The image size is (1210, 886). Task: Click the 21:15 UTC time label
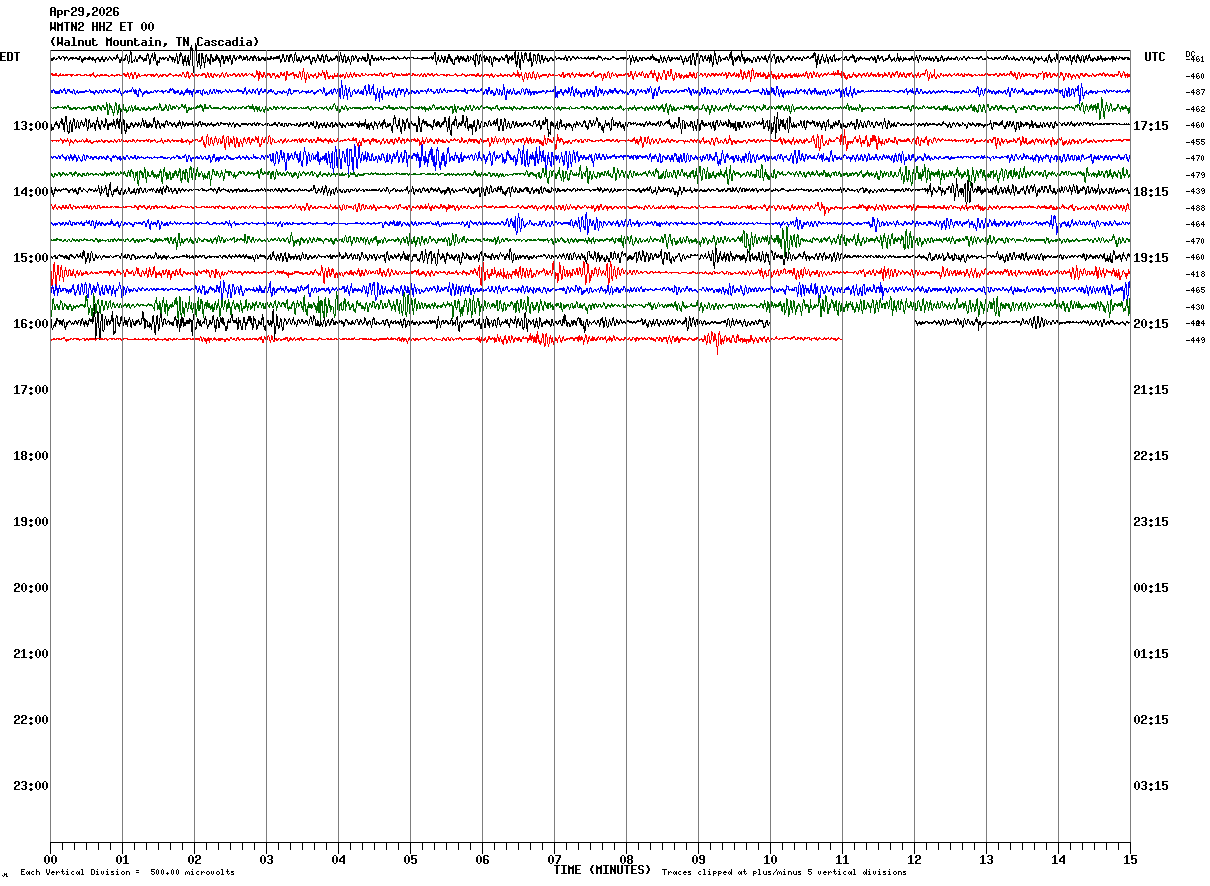tap(1151, 390)
